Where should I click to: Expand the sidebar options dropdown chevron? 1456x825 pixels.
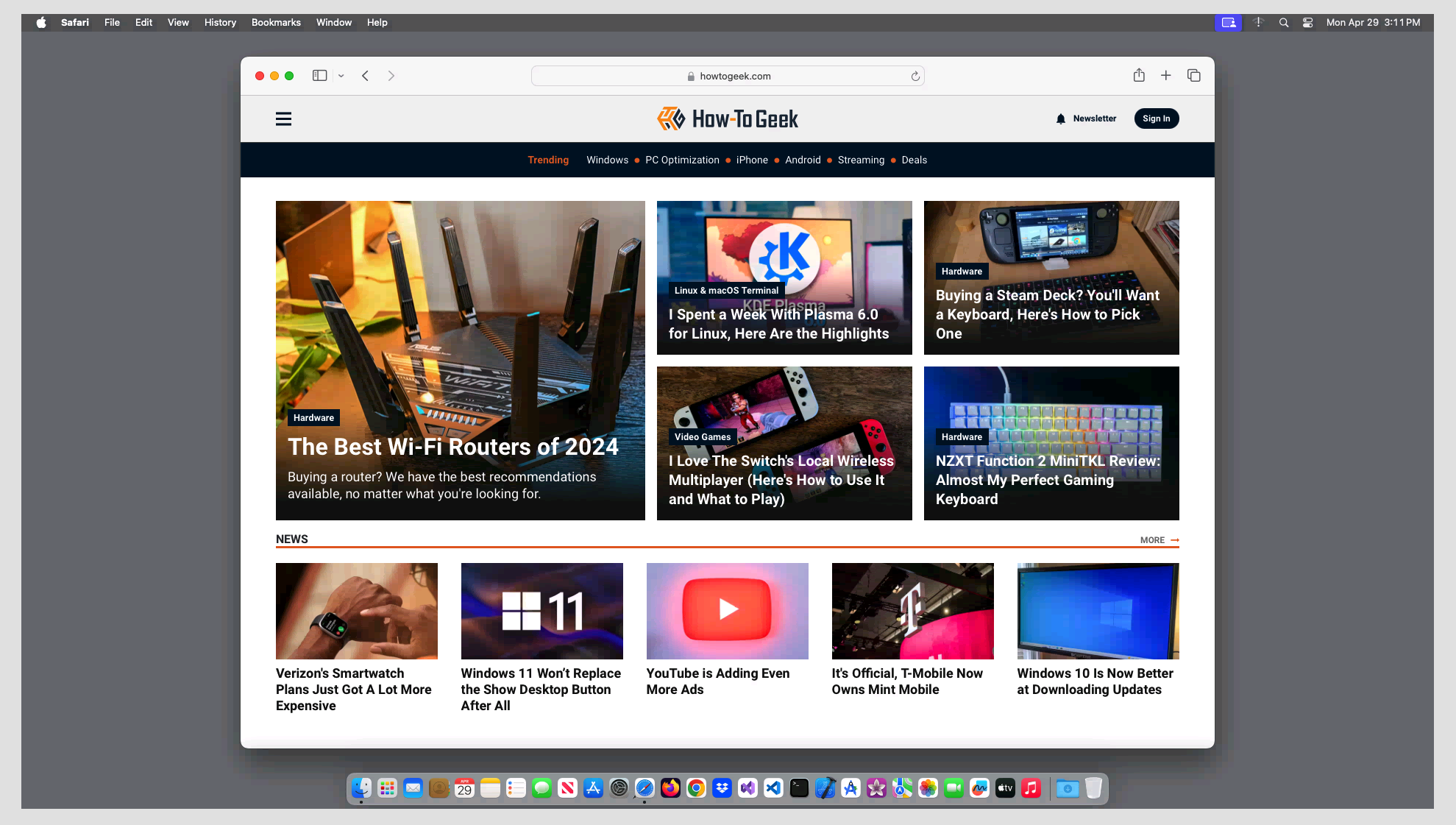(x=341, y=76)
